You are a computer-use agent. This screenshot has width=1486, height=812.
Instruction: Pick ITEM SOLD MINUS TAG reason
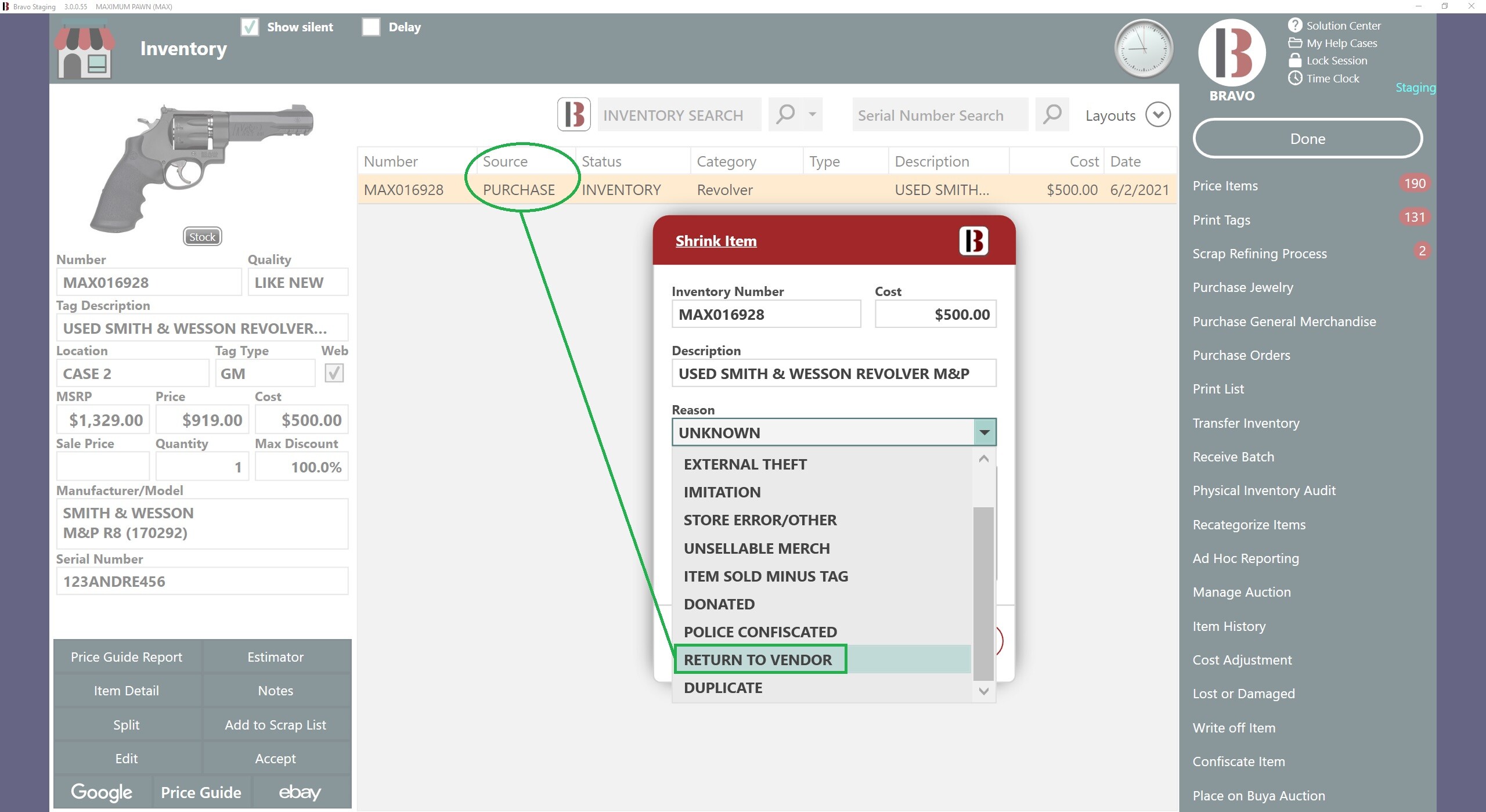pyautogui.click(x=821, y=576)
